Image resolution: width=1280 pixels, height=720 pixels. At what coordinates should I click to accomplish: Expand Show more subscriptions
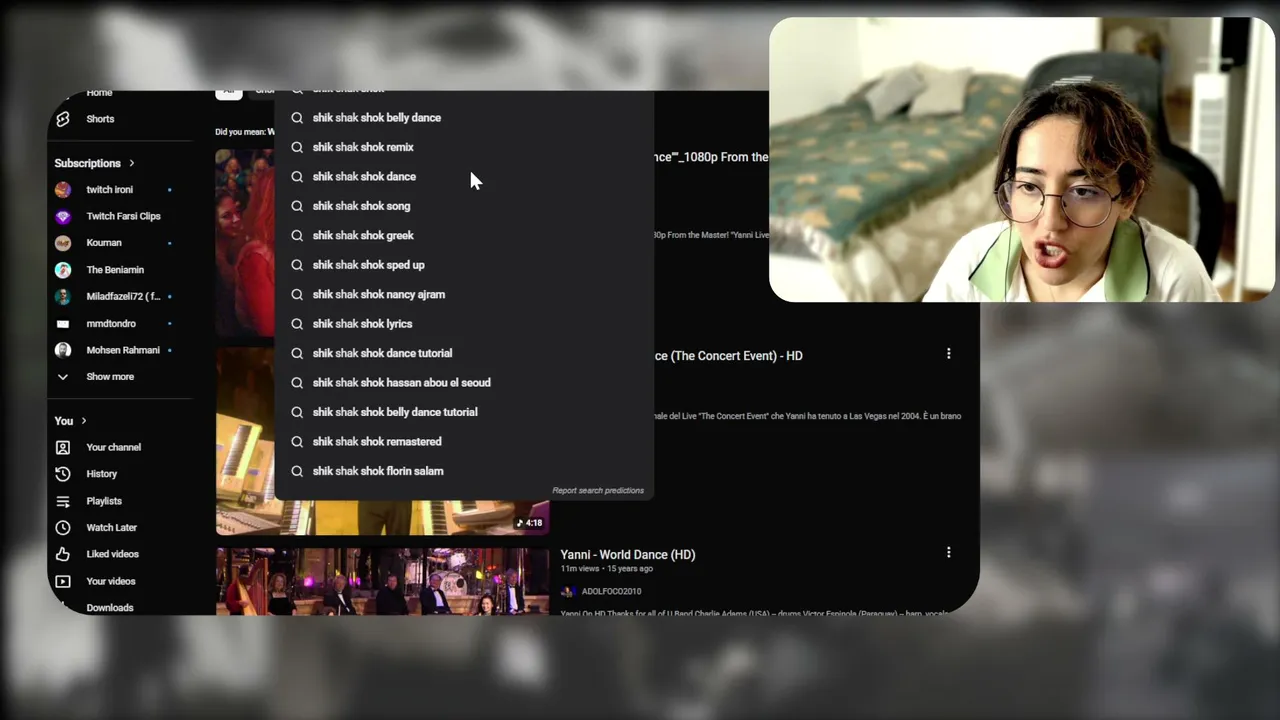[x=110, y=377]
